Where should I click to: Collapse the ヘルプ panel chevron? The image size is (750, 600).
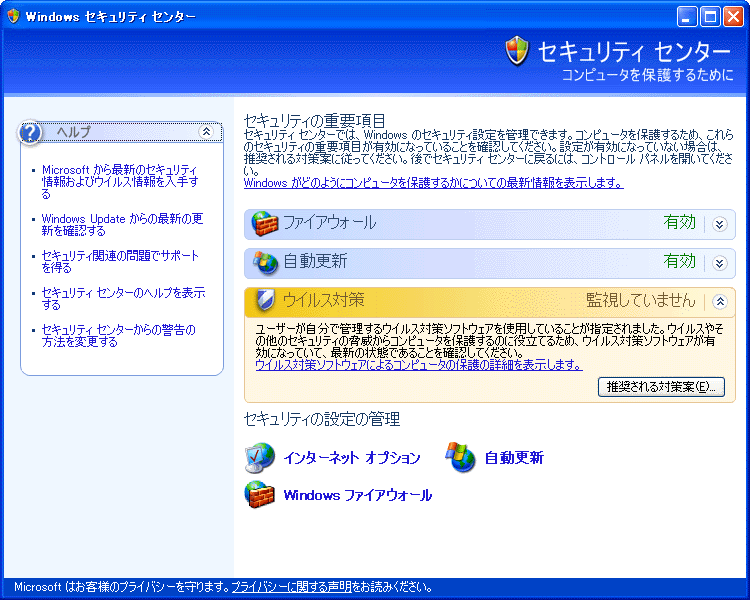206,132
